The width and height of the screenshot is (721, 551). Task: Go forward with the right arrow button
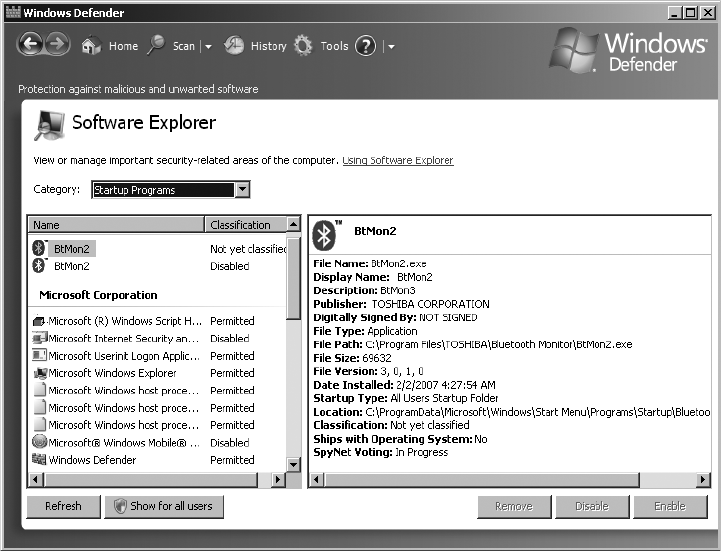(x=57, y=45)
